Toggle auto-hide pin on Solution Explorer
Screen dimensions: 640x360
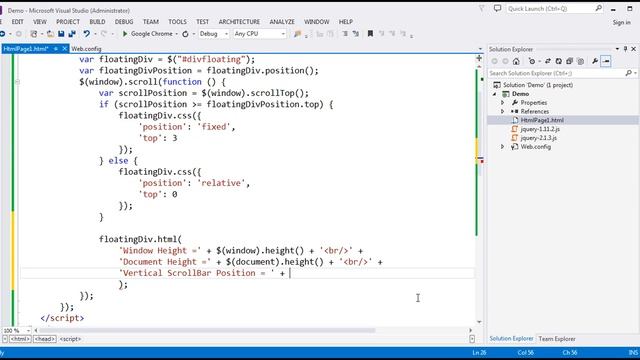coord(625,49)
